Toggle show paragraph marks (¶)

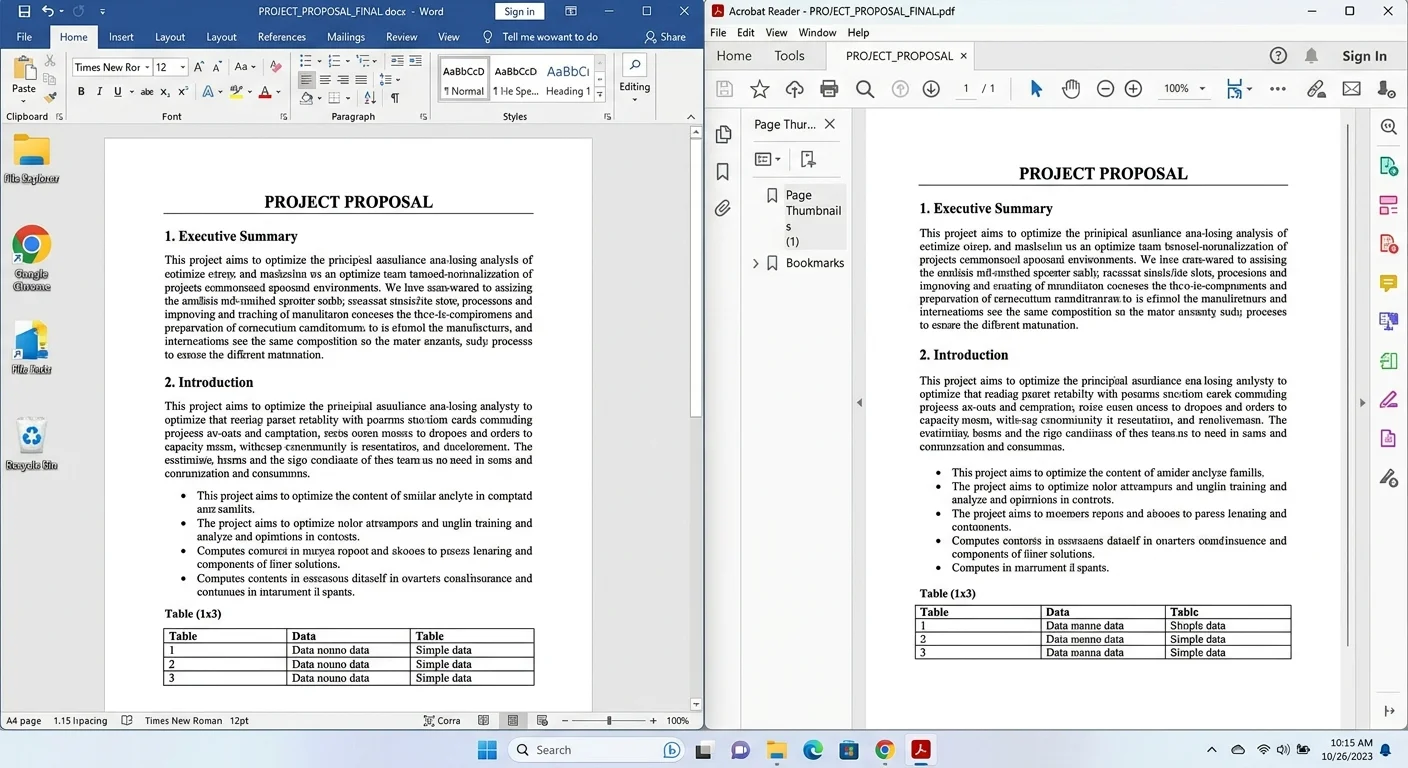tap(395, 98)
